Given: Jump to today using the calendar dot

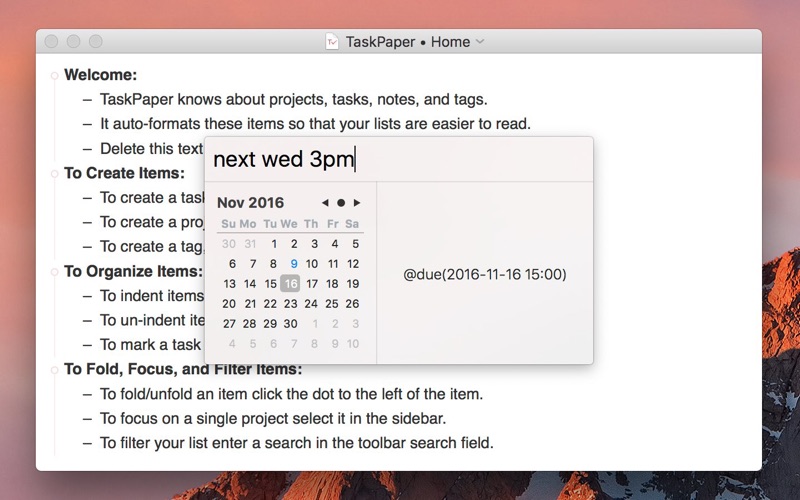Looking at the screenshot, I should pos(341,203).
